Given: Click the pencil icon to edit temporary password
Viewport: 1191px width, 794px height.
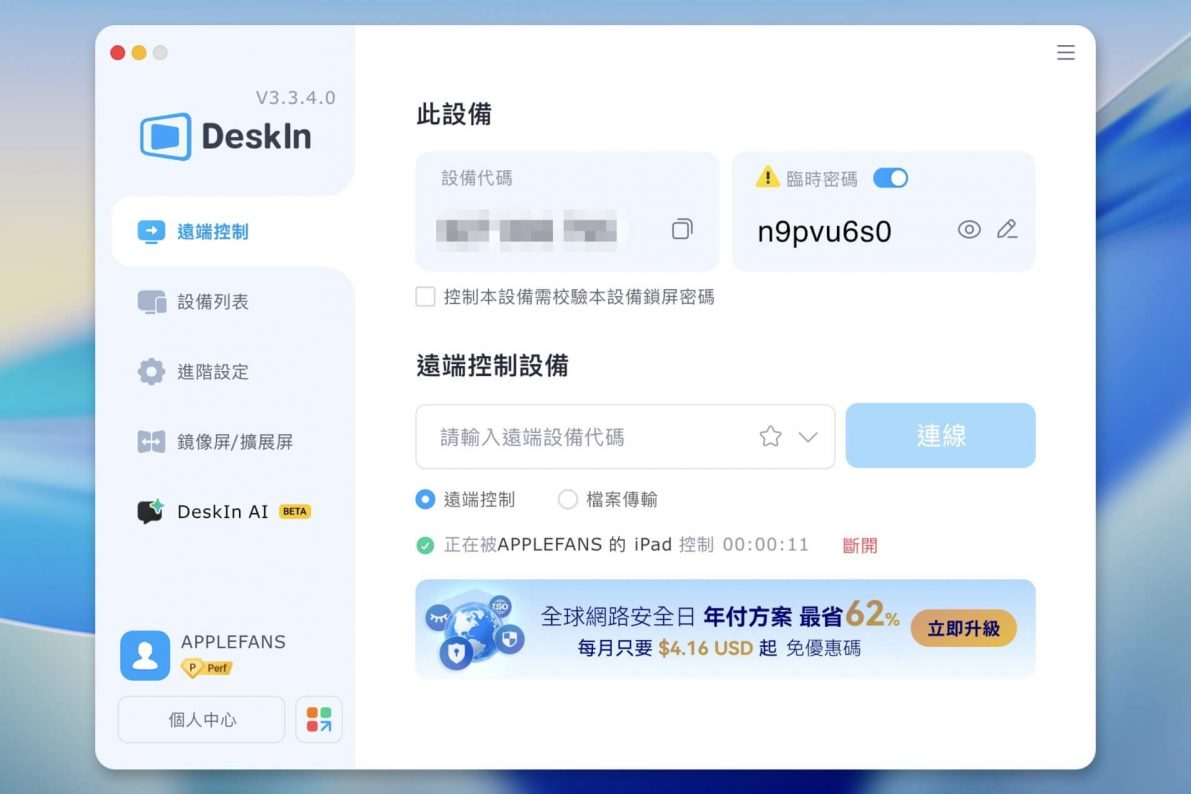Looking at the screenshot, I should point(1007,229).
